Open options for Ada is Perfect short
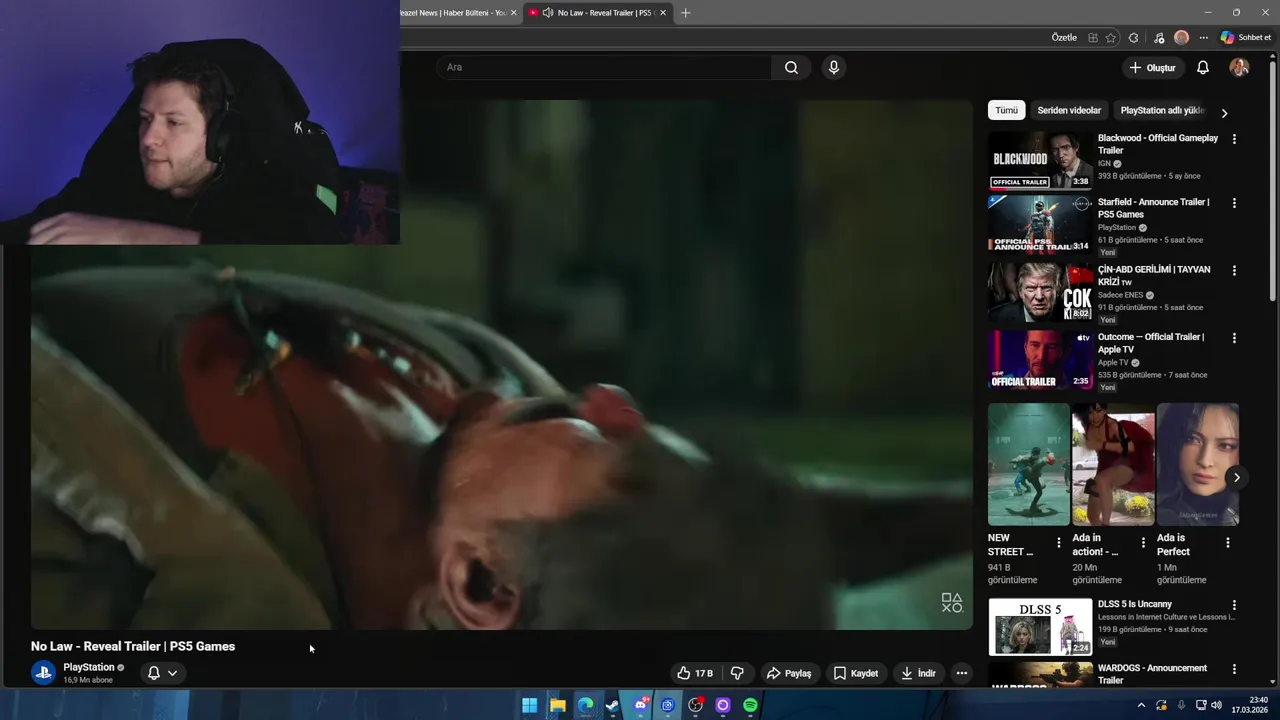The width and height of the screenshot is (1280, 720). [1228, 543]
